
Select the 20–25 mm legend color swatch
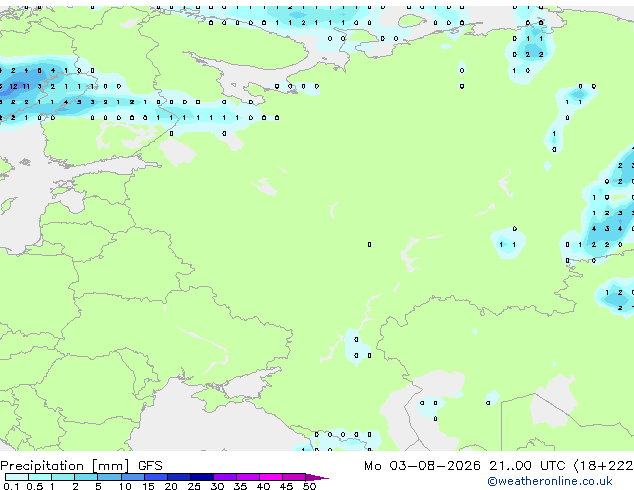179,477
